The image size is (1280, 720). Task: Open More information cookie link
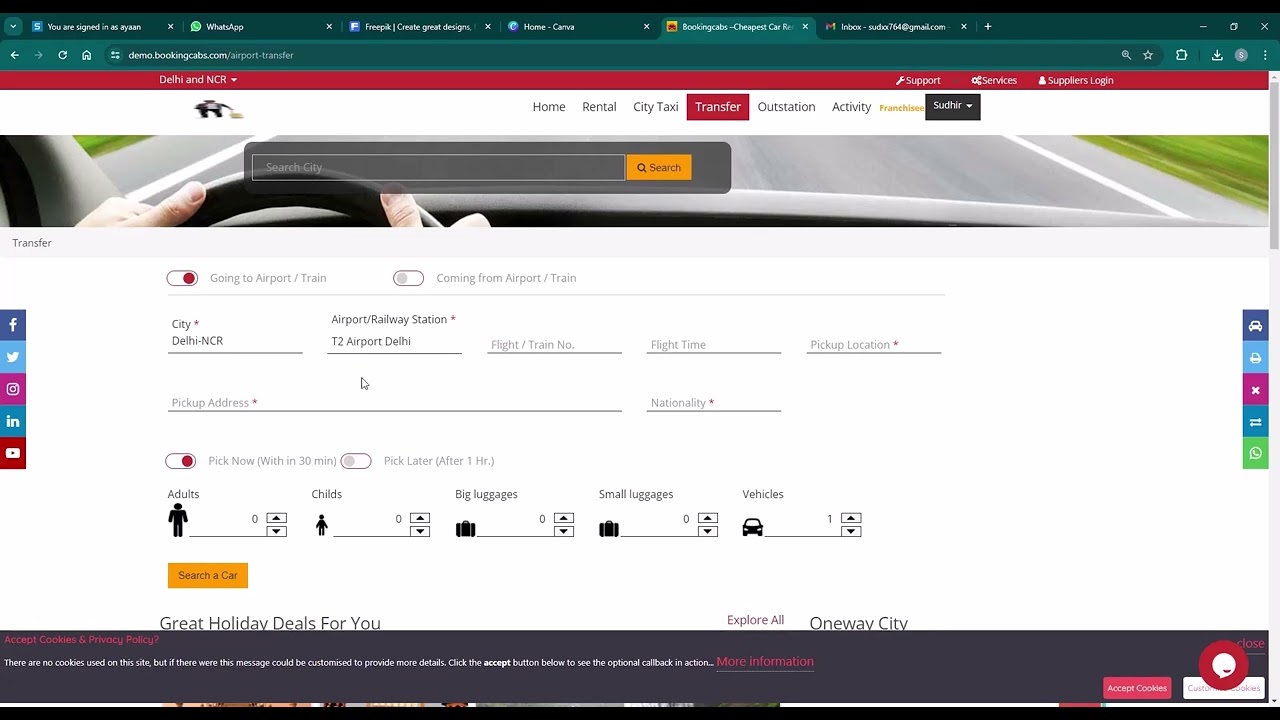765,662
